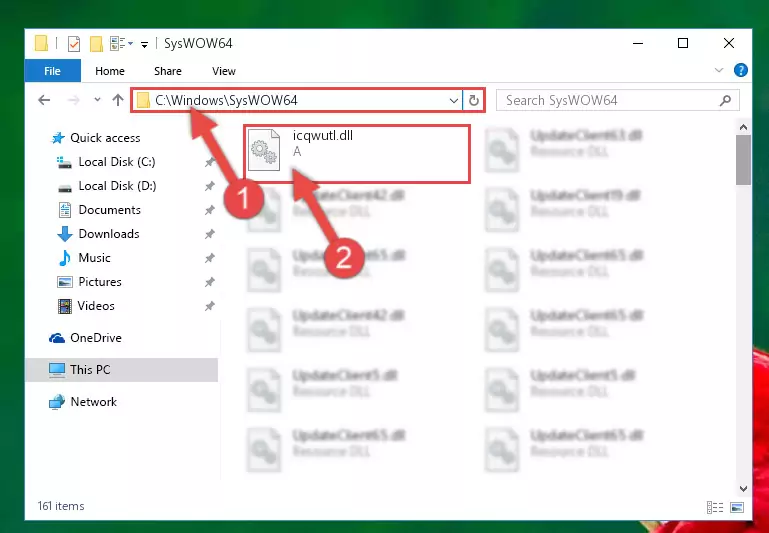Click the Forward navigation arrow

[74, 101]
